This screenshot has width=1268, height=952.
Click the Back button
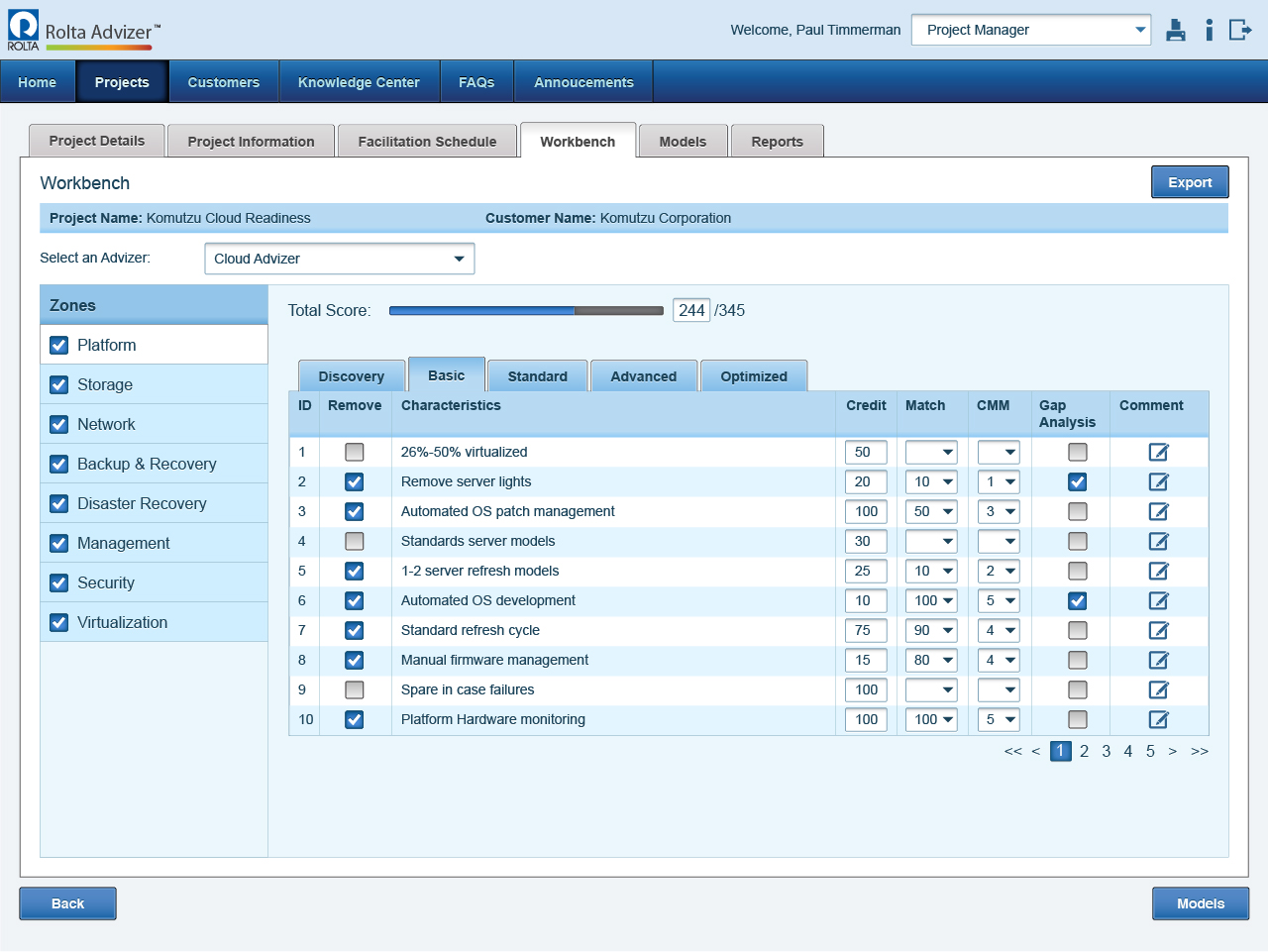[x=67, y=903]
